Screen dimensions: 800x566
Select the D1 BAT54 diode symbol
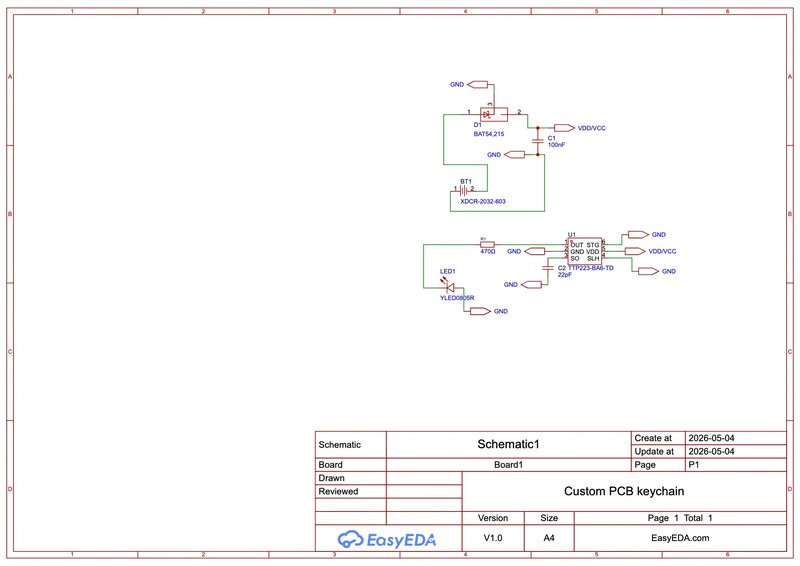[493, 114]
